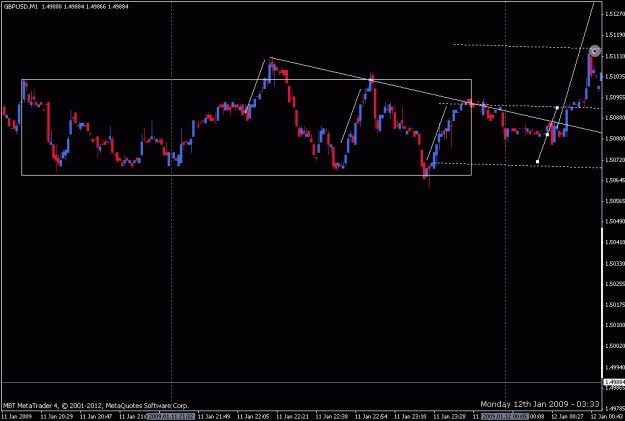Click the '11 Jan 23:10' time axis label
Viewport: 625px width, 421px height.
click(x=410, y=417)
